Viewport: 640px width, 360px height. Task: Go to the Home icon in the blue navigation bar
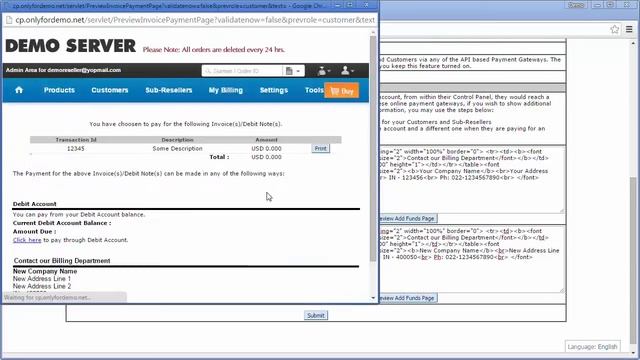(x=19, y=90)
